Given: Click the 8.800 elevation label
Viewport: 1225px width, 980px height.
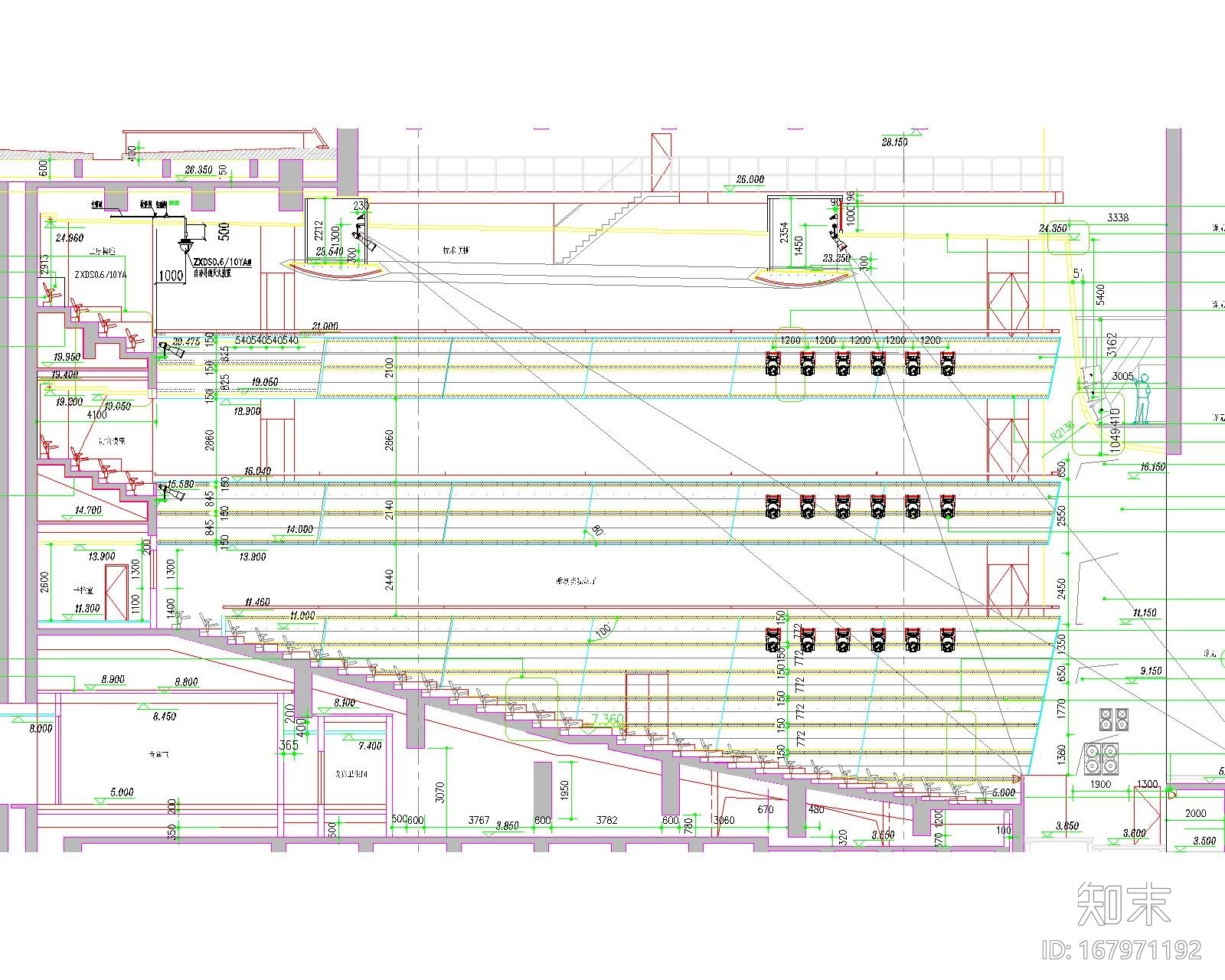Looking at the screenshot, I should [x=186, y=681].
